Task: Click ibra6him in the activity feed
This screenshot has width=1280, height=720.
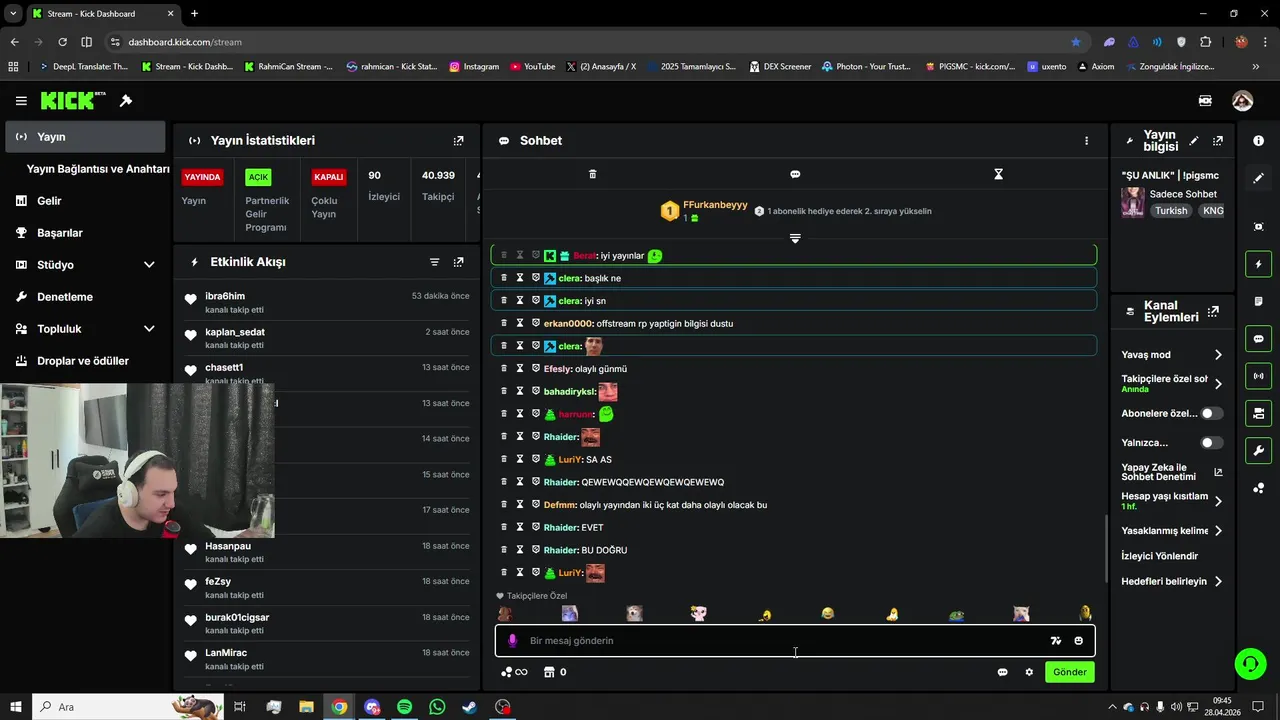Action: [x=225, y=296]
